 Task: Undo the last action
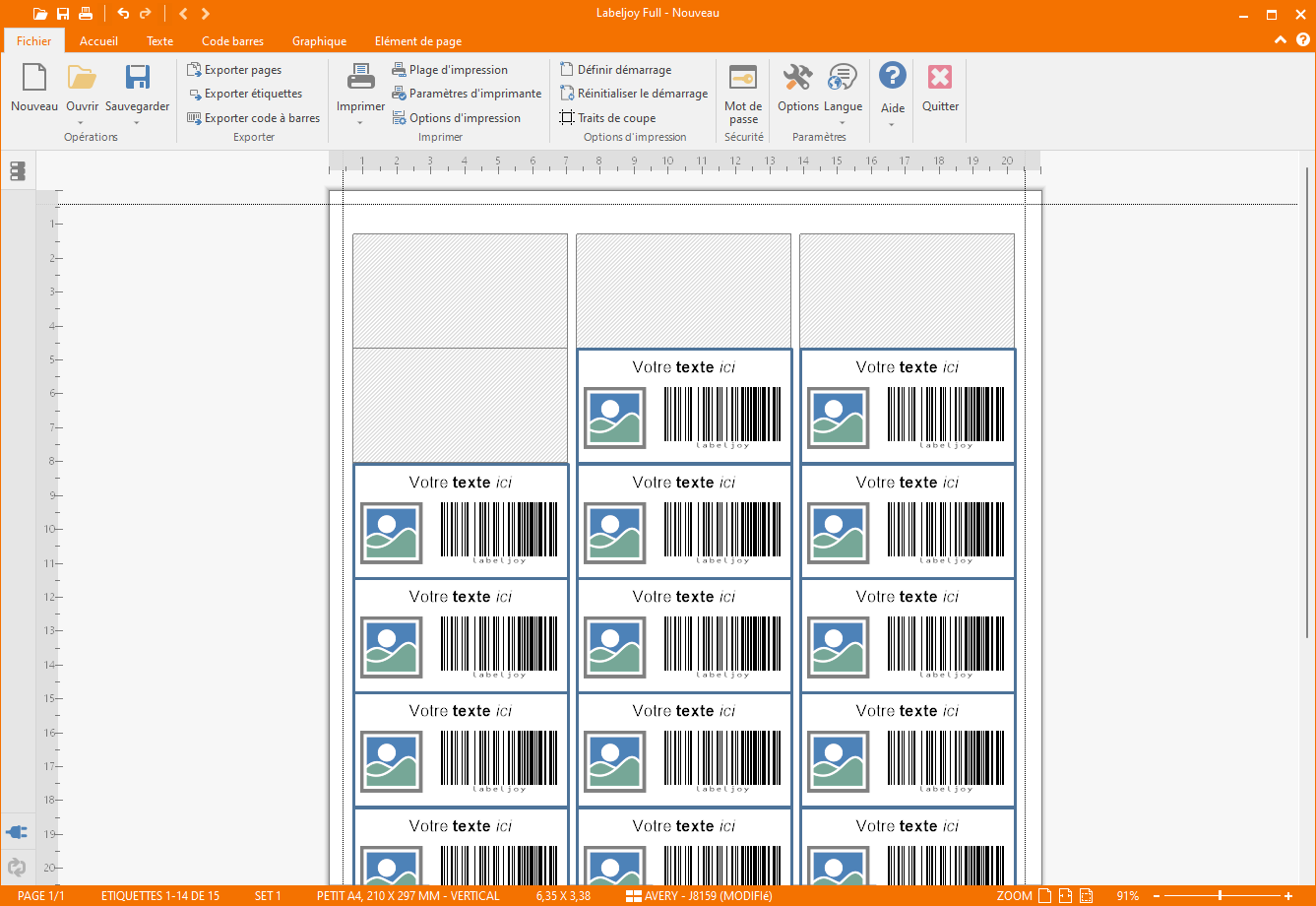tap(123, 14)
